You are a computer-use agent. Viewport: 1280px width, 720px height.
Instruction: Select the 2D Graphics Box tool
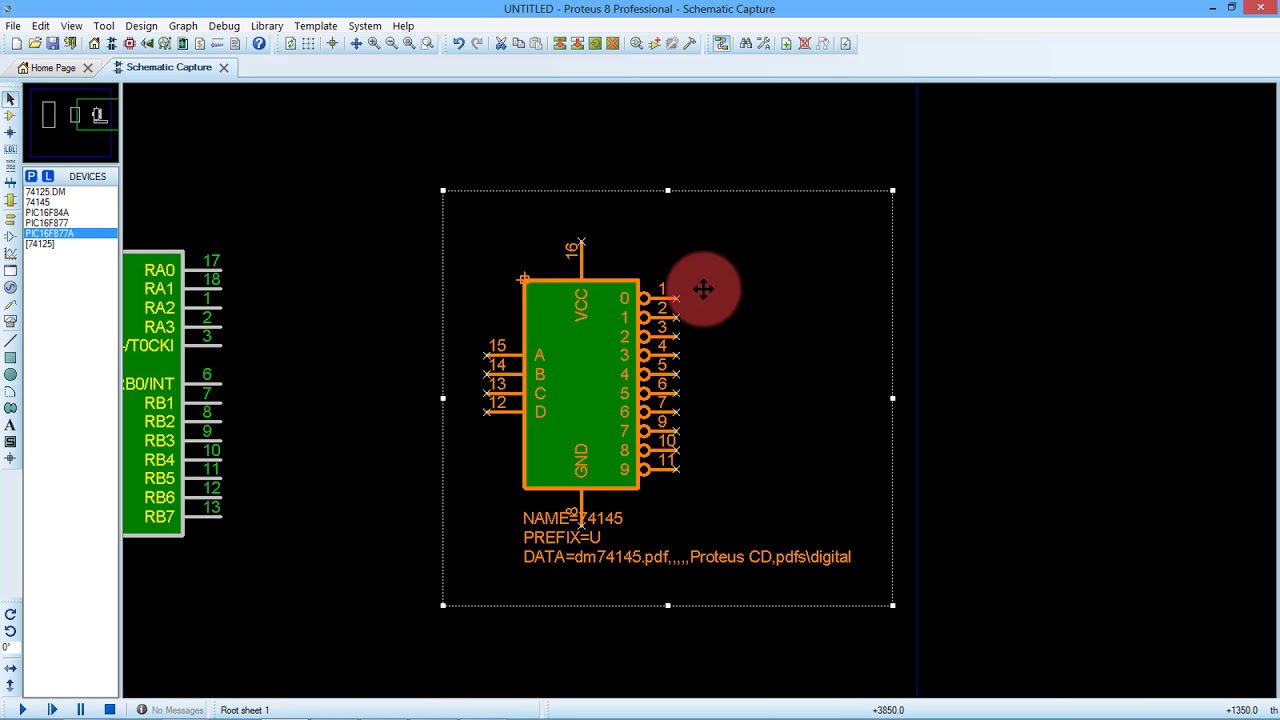(10, 358)
